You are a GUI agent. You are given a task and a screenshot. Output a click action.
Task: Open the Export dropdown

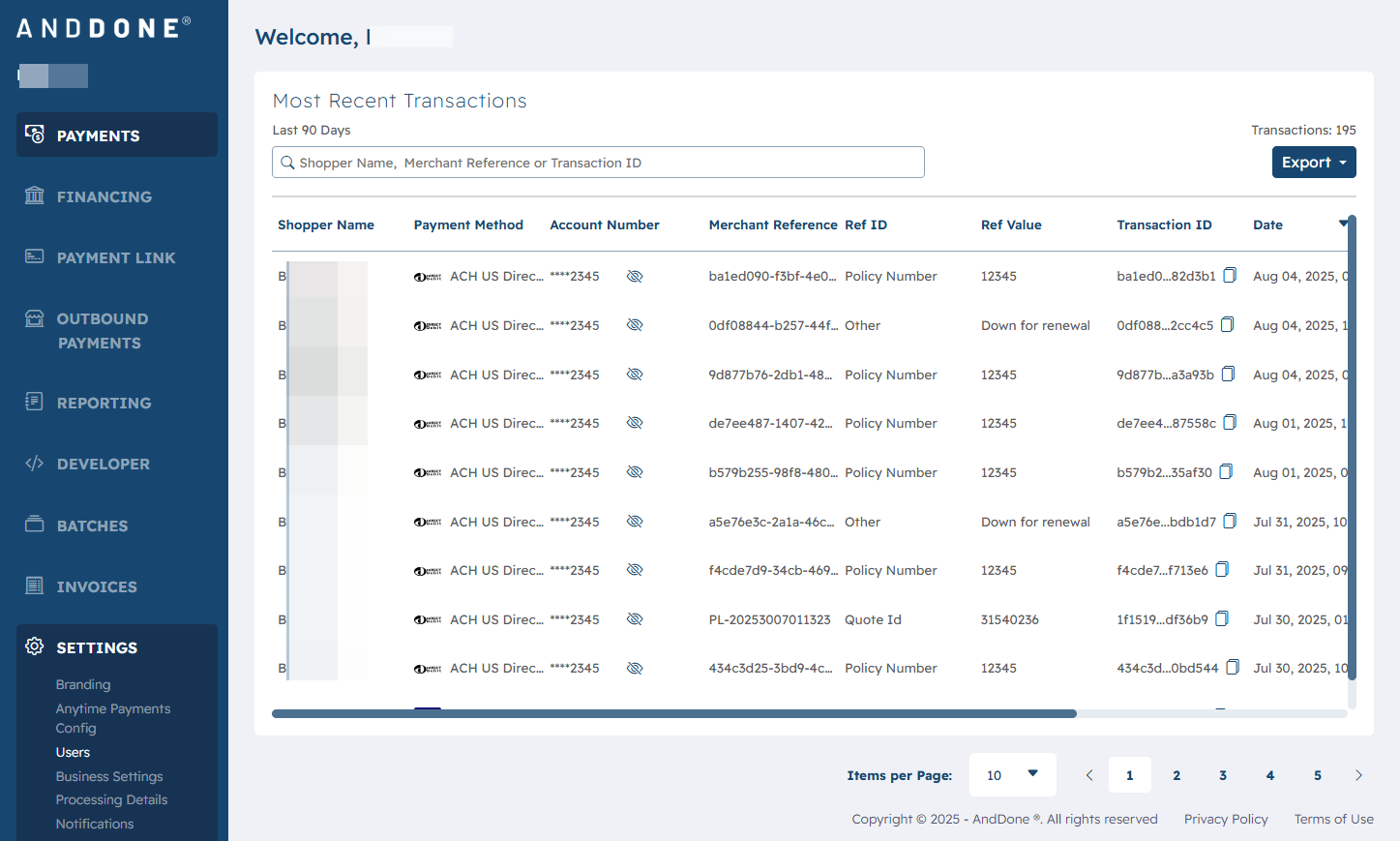[1314, 163]
